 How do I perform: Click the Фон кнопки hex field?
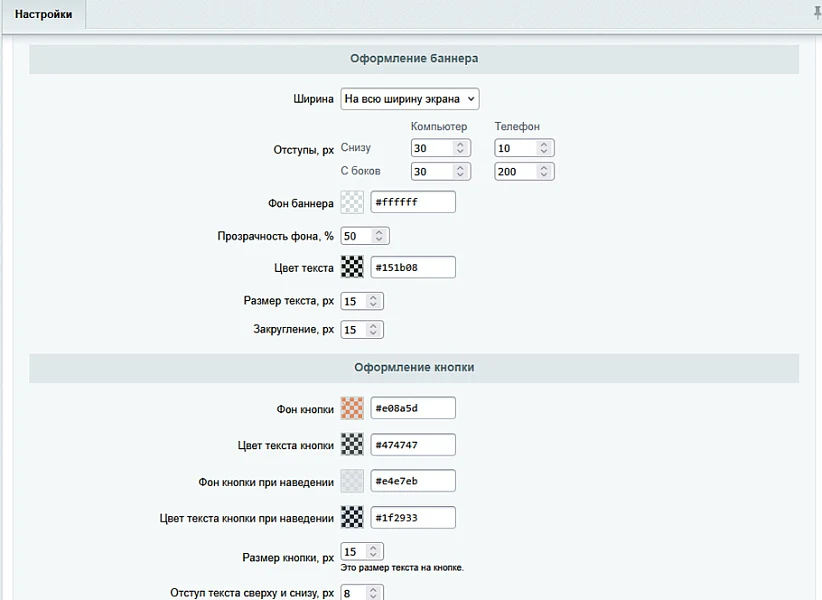(413, 408)
